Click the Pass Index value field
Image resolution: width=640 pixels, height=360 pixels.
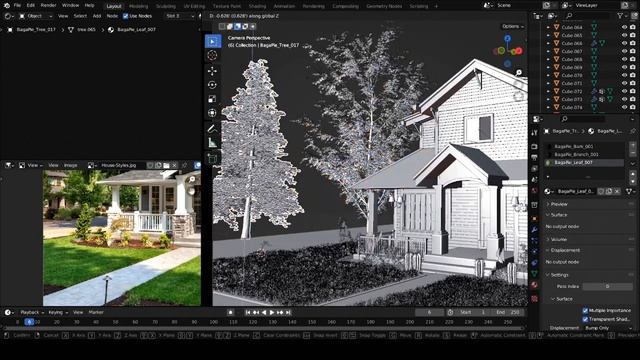coord(608,287)
